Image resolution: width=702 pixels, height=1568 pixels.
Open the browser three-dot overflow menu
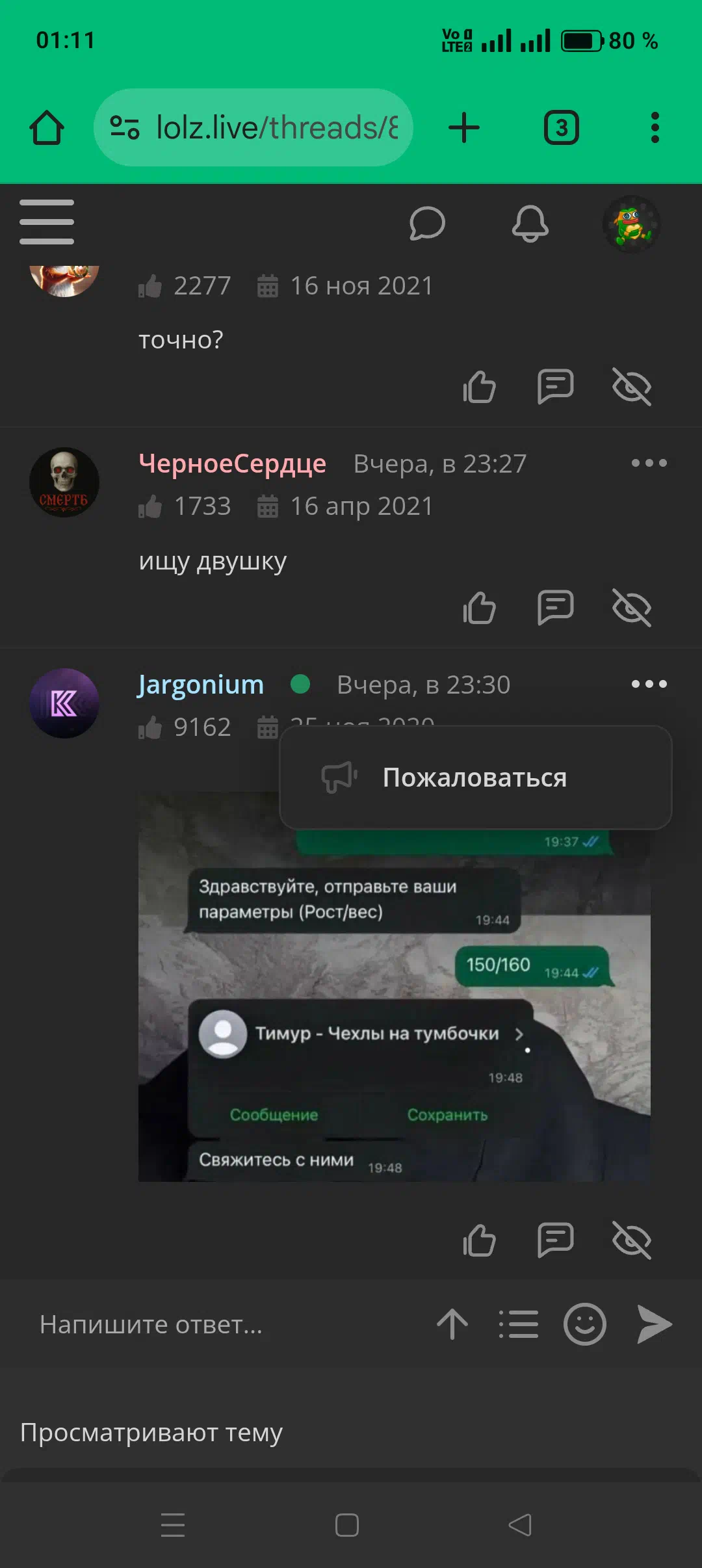[x=655, y=127]
